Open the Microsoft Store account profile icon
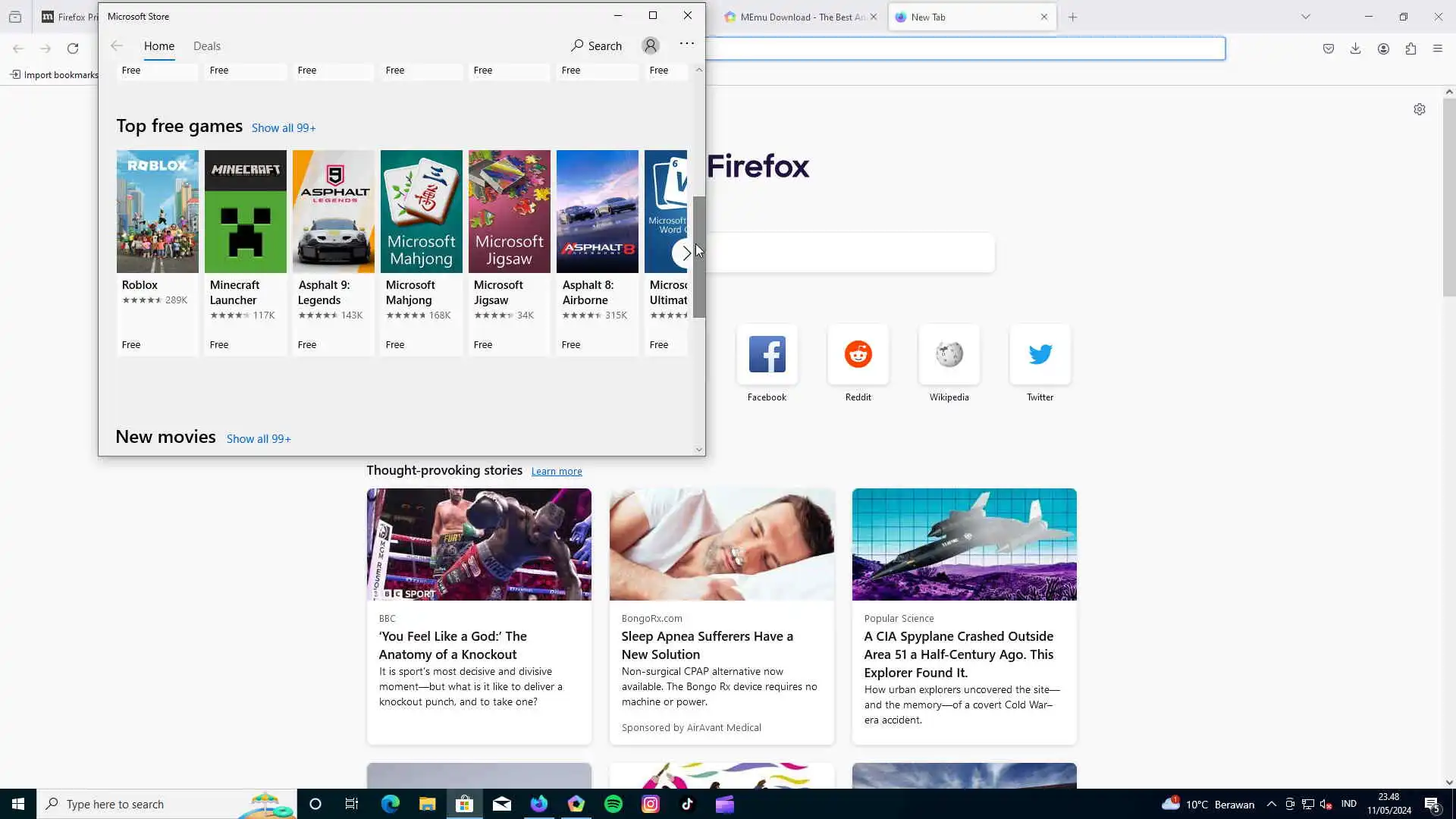This screenshot has width=1456, height=819. (650, 45)
